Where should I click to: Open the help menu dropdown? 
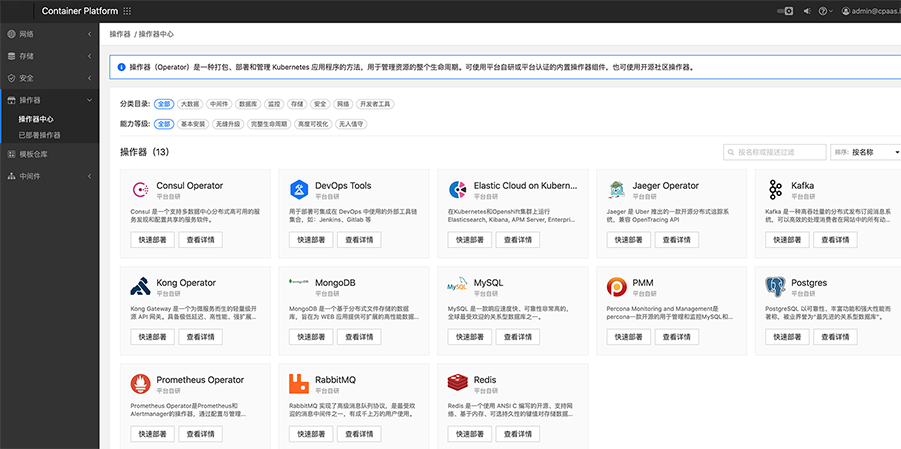[827, 11]
